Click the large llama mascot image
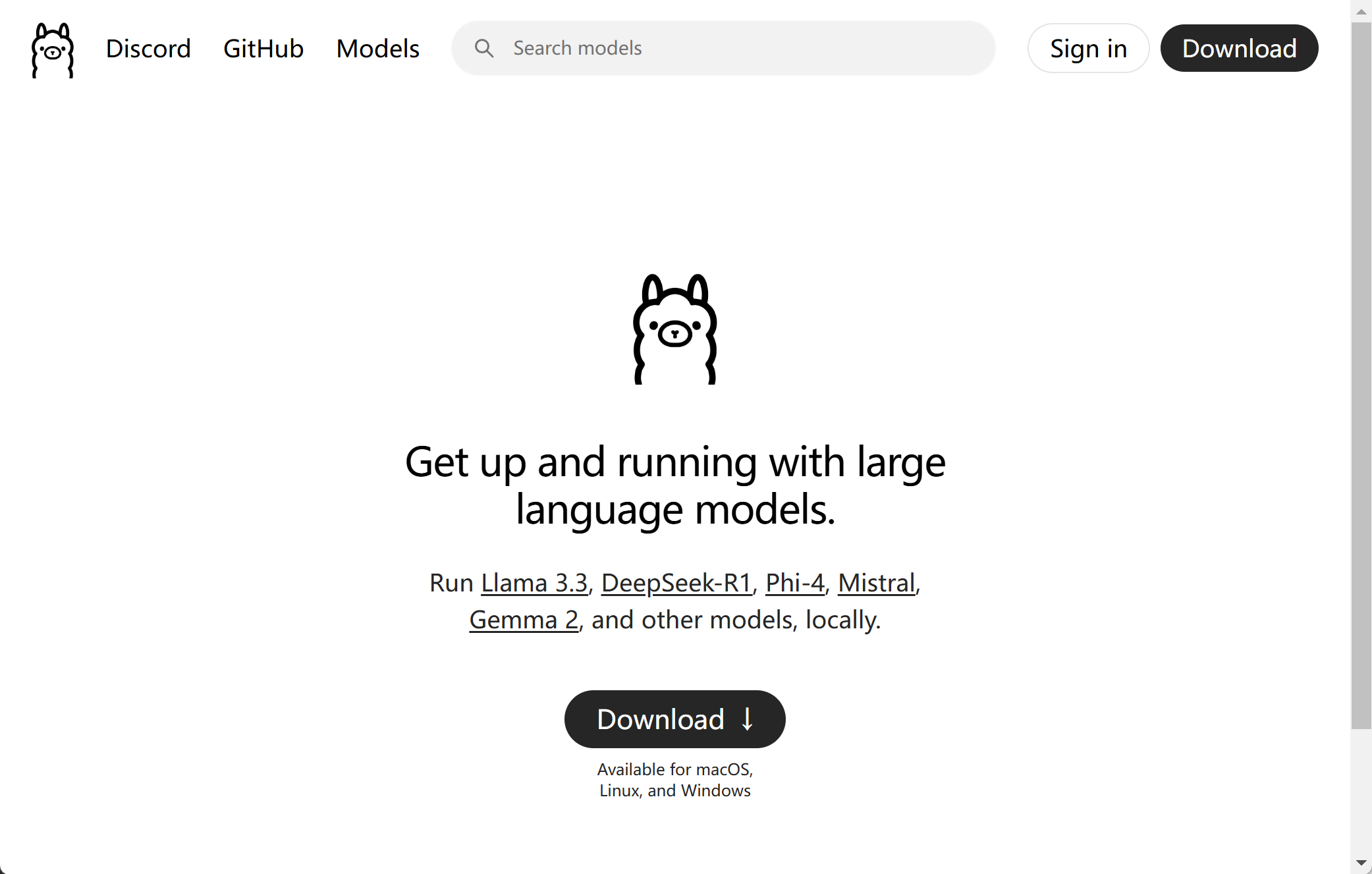Image resolution: width=1372 pixels, height=874 pixels. [x=675, y=329]
